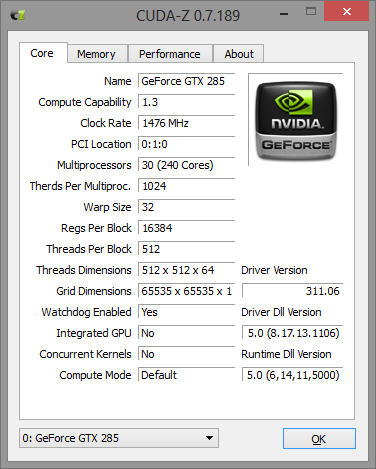
Task: Click the Driver Version field 311.06
Action: tap(292, 291)
